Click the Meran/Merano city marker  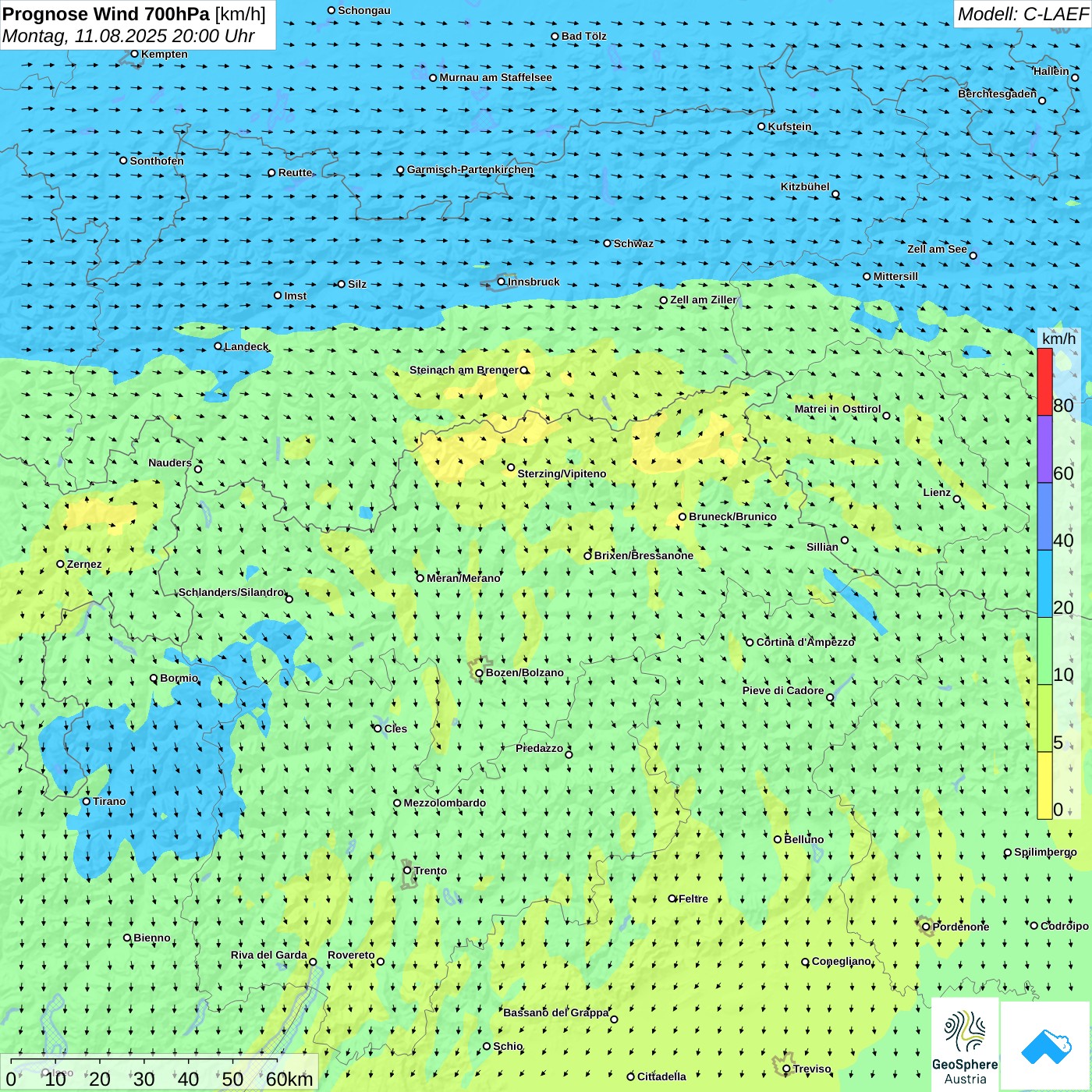coord(420,578)
